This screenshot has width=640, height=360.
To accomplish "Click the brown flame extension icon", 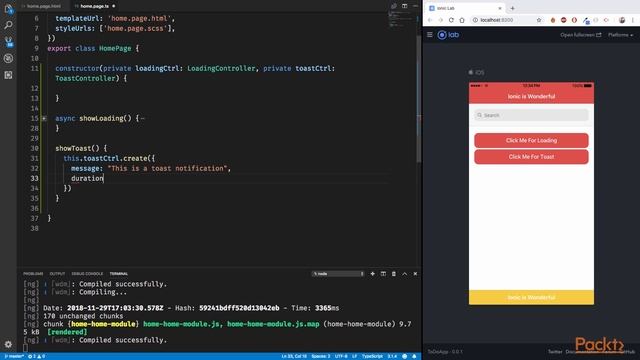I will pos(553,20).
